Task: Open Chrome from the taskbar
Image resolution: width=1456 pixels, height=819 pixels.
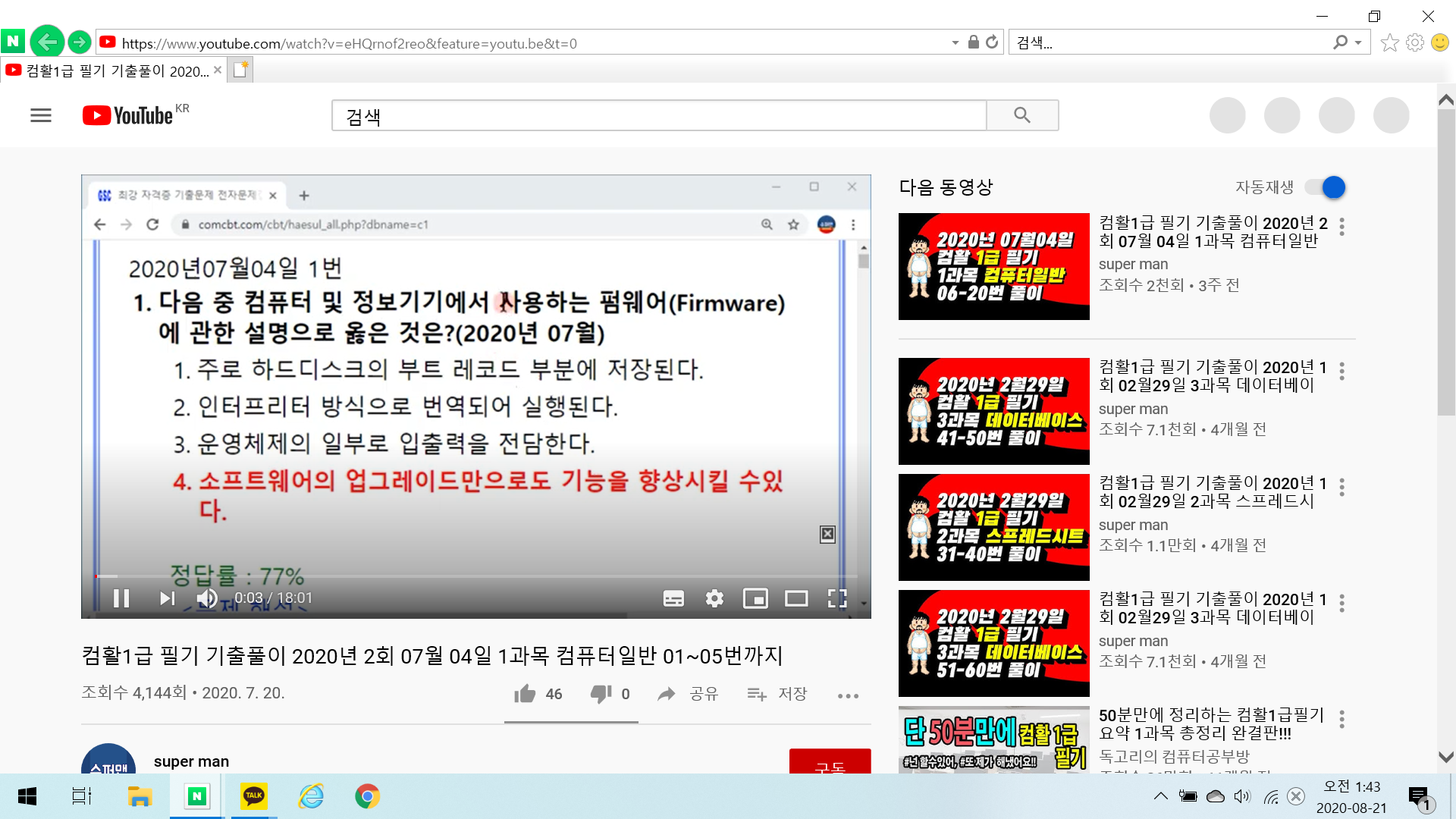Action: pos(367,796)
